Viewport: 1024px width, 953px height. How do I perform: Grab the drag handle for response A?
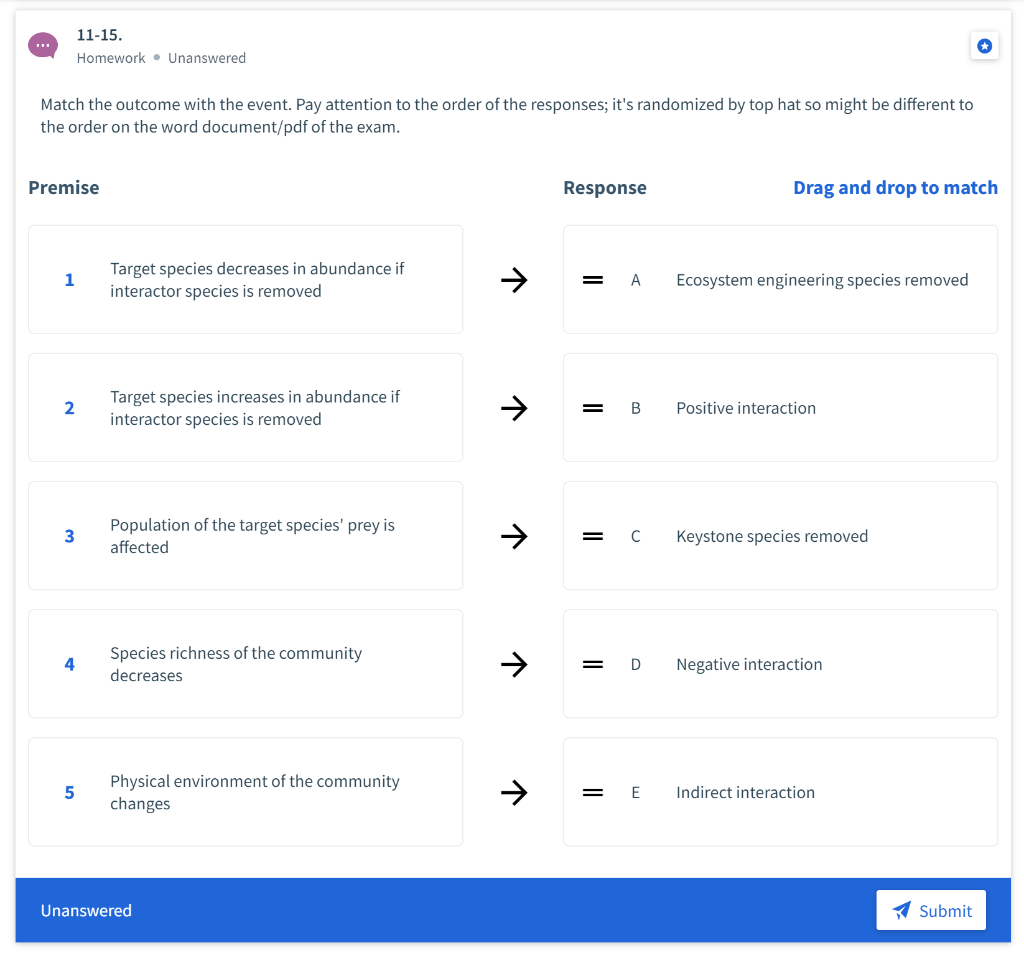(x=592, y=280)
